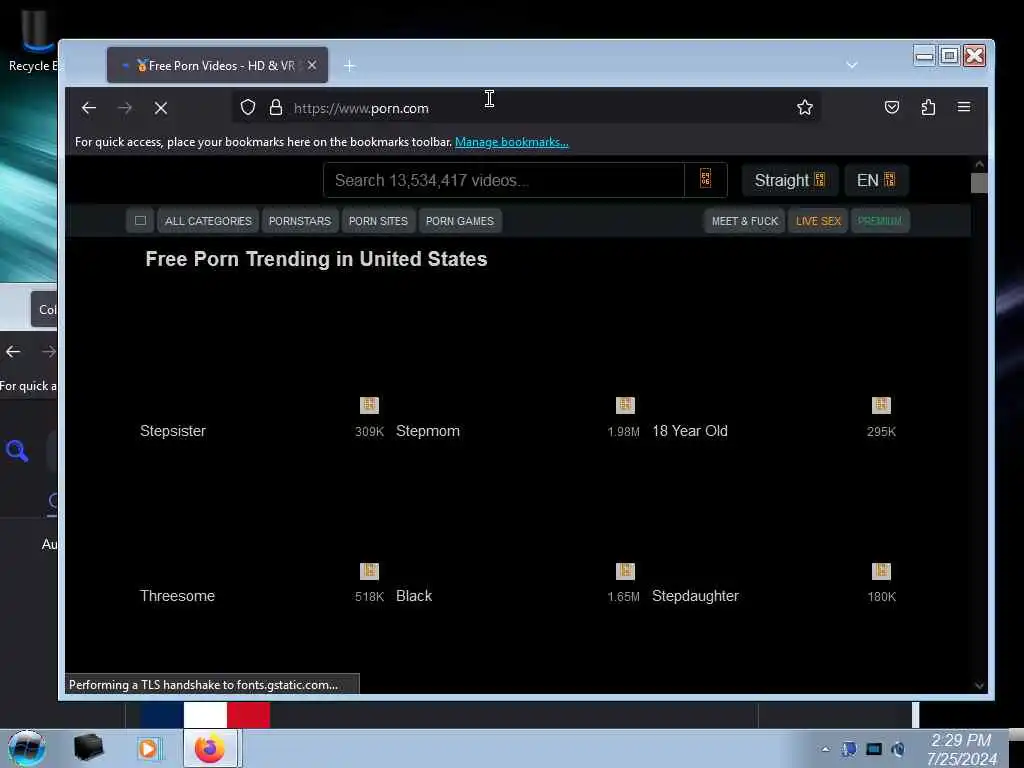Click the scrollbar up arrow
This screenshot has height=768, width=1024.
click(x=979, y=164)
